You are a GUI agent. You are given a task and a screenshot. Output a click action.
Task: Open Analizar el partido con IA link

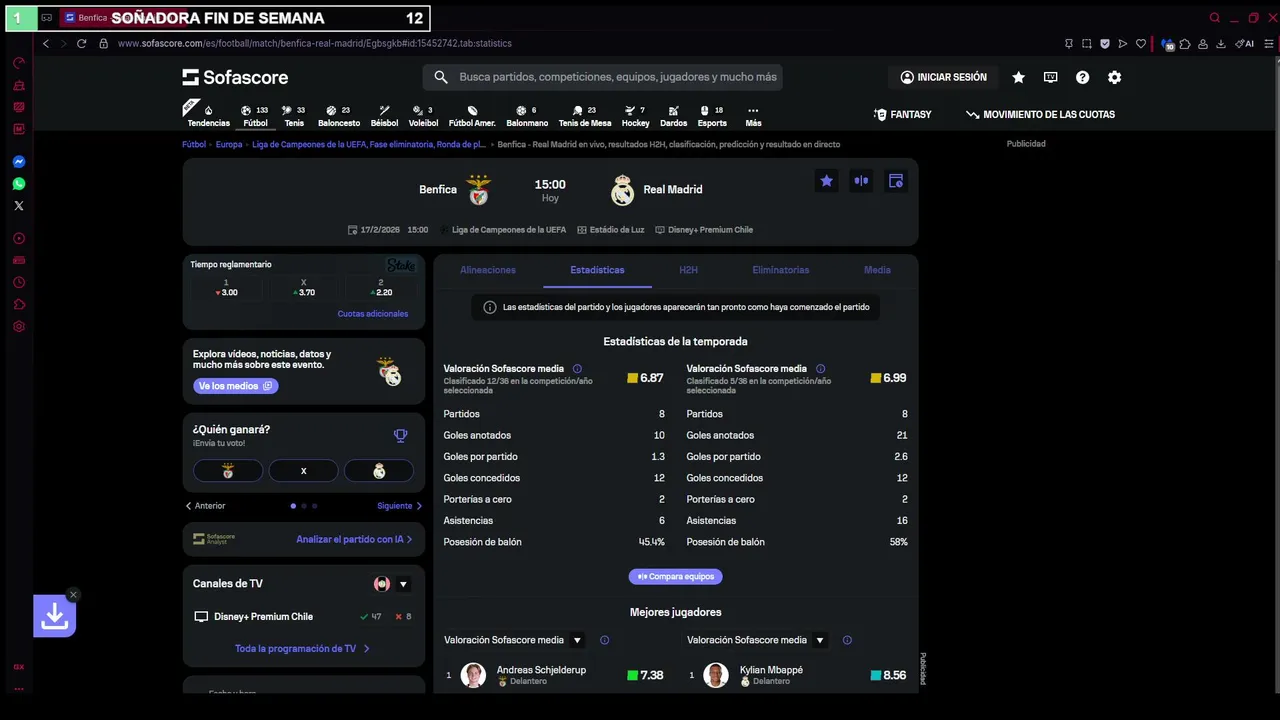pos(354,540)
